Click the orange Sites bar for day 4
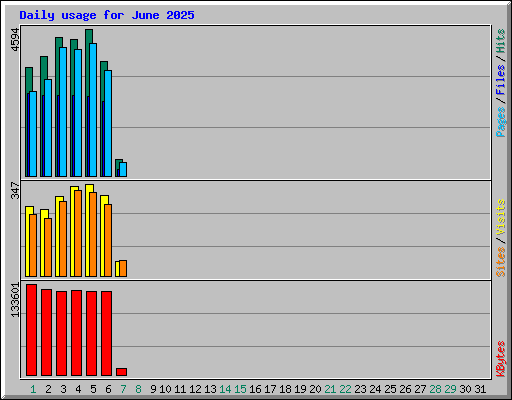This screenshot has height=400, width=512. (78, 233)
